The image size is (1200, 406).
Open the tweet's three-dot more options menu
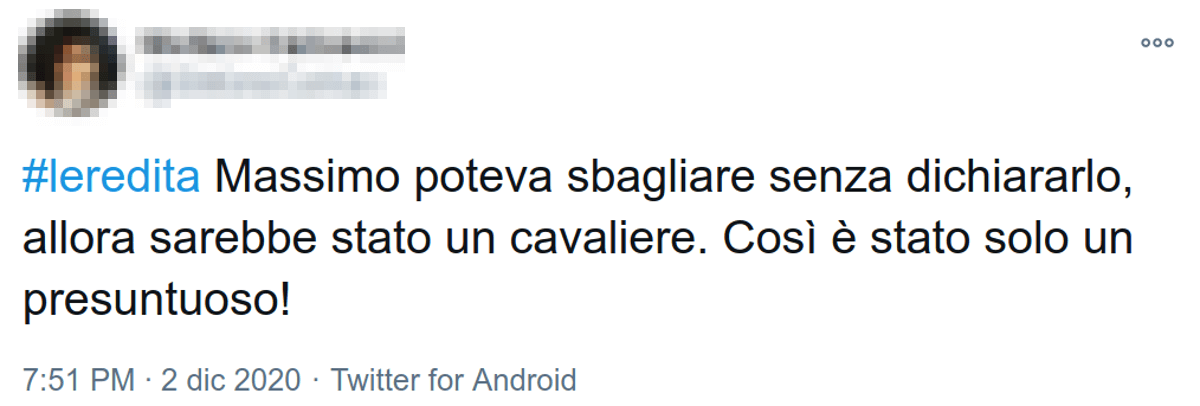[1156, 43]
